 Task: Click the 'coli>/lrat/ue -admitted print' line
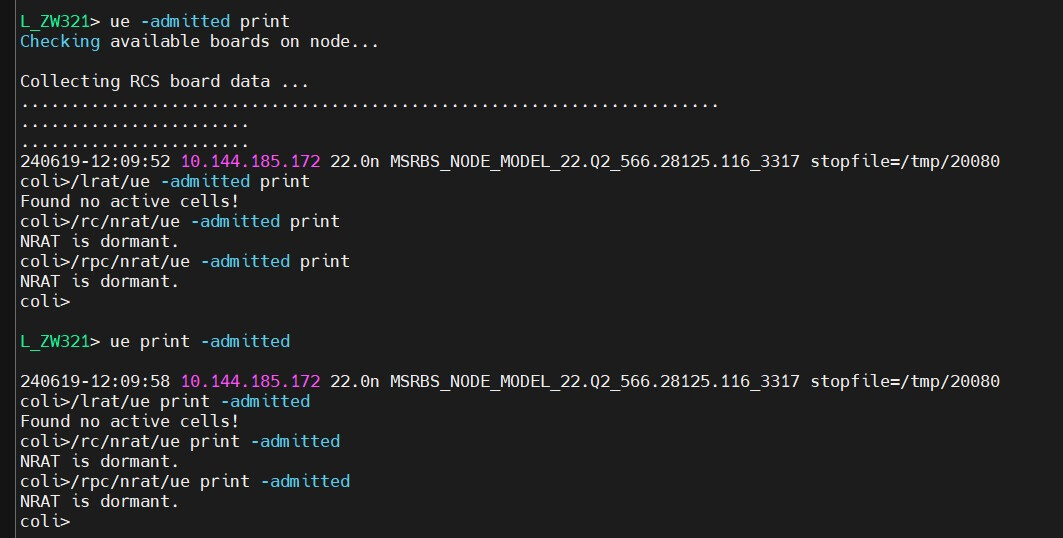pos(165,182)
